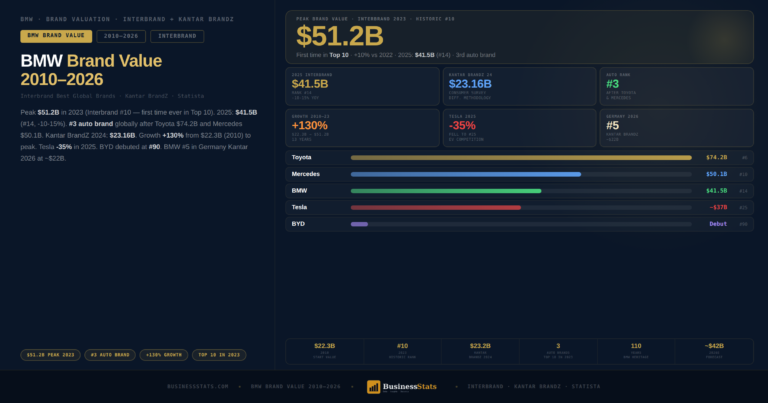Click footer text INTERBRAND · KANTAR BRANDZ · STATISTA
Screen dimensions: 768x403
point(534,387)
